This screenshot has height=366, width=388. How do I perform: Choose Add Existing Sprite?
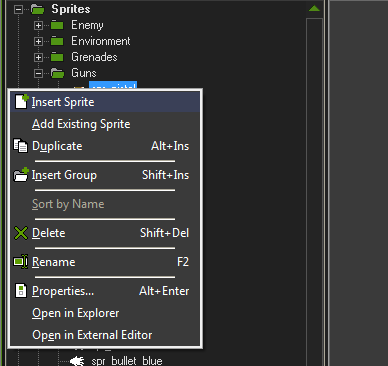[x=105, y=124]
